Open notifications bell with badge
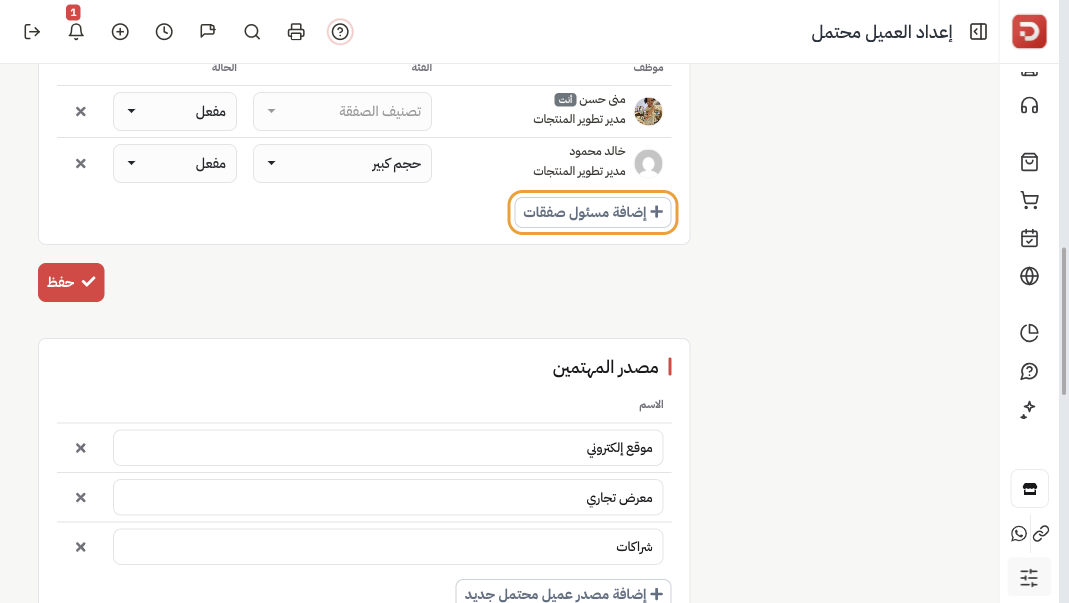The image size is (1069, 603). point(76,31)
